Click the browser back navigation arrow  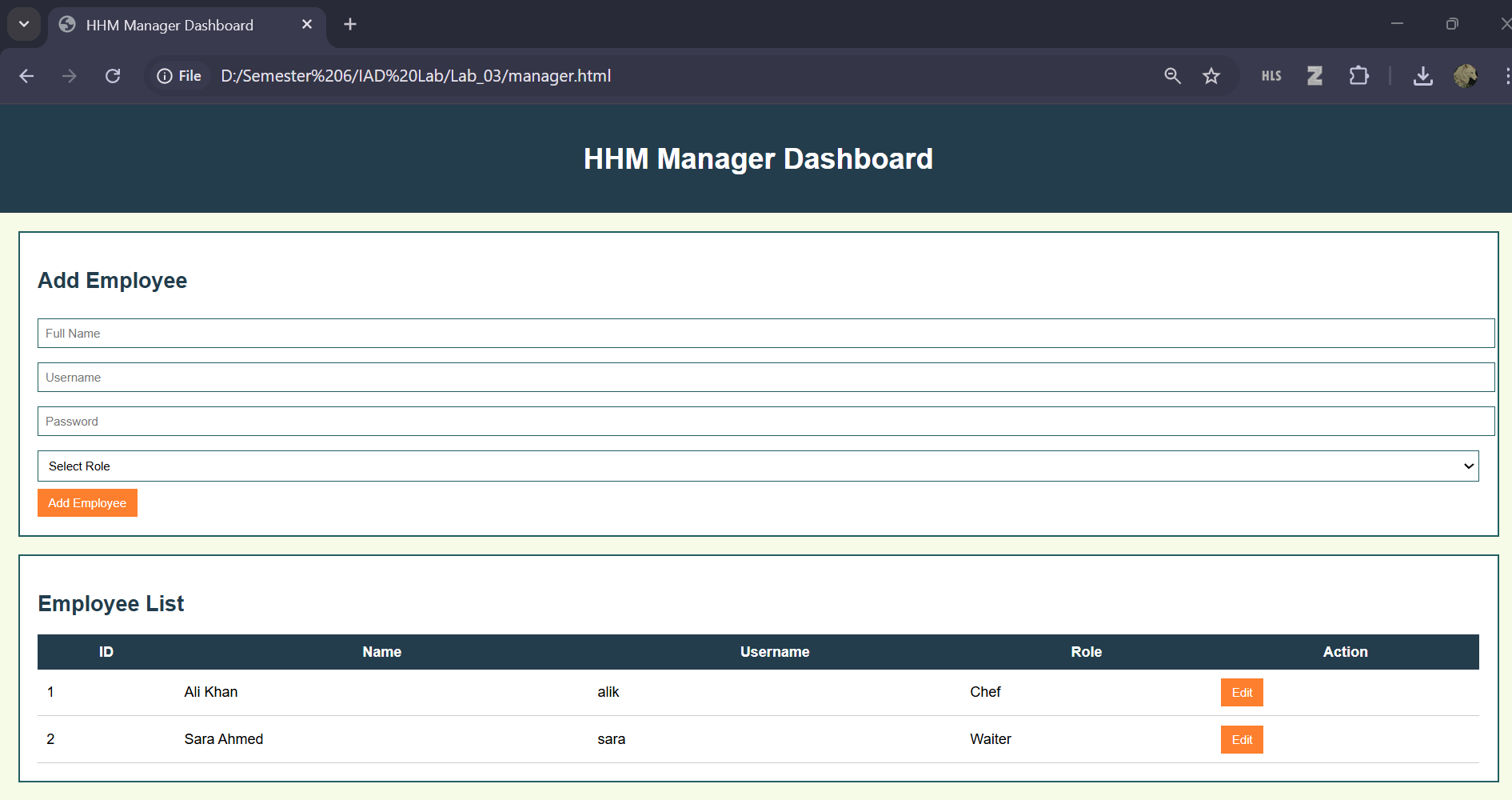(x=26, y=76)
